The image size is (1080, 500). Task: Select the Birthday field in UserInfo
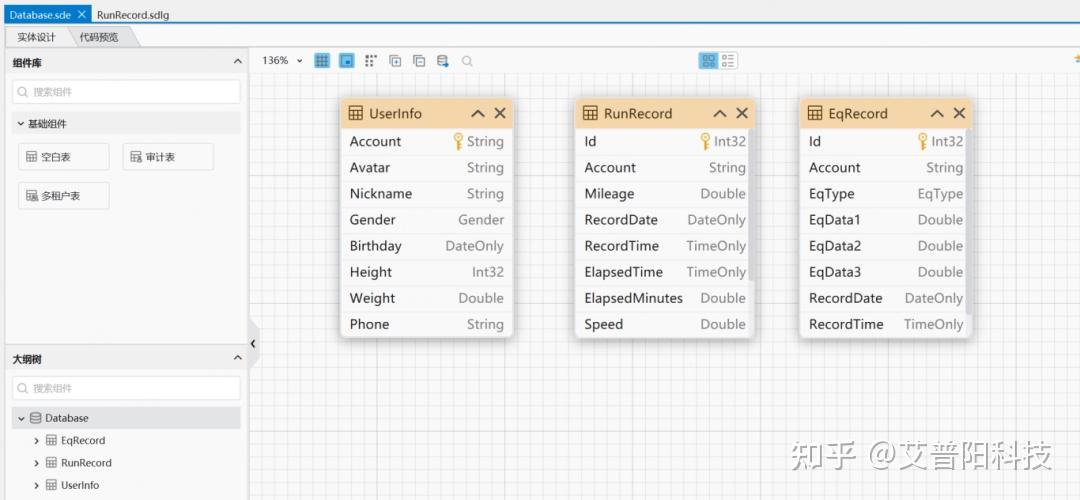[x=426, y=247]
